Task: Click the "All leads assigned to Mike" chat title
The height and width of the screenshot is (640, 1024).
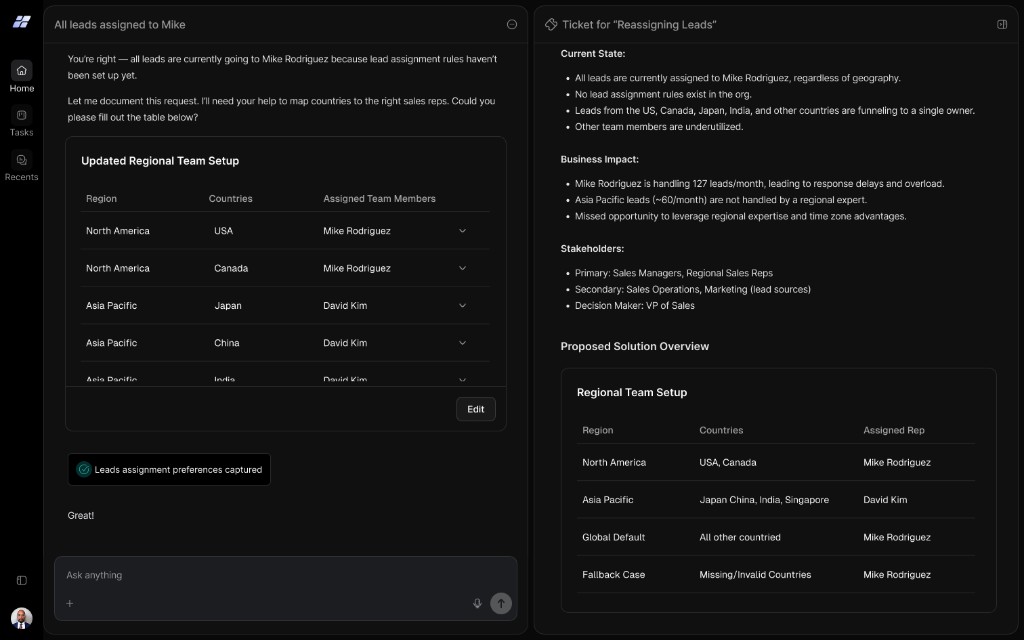Action: click(x=120, y=24)
